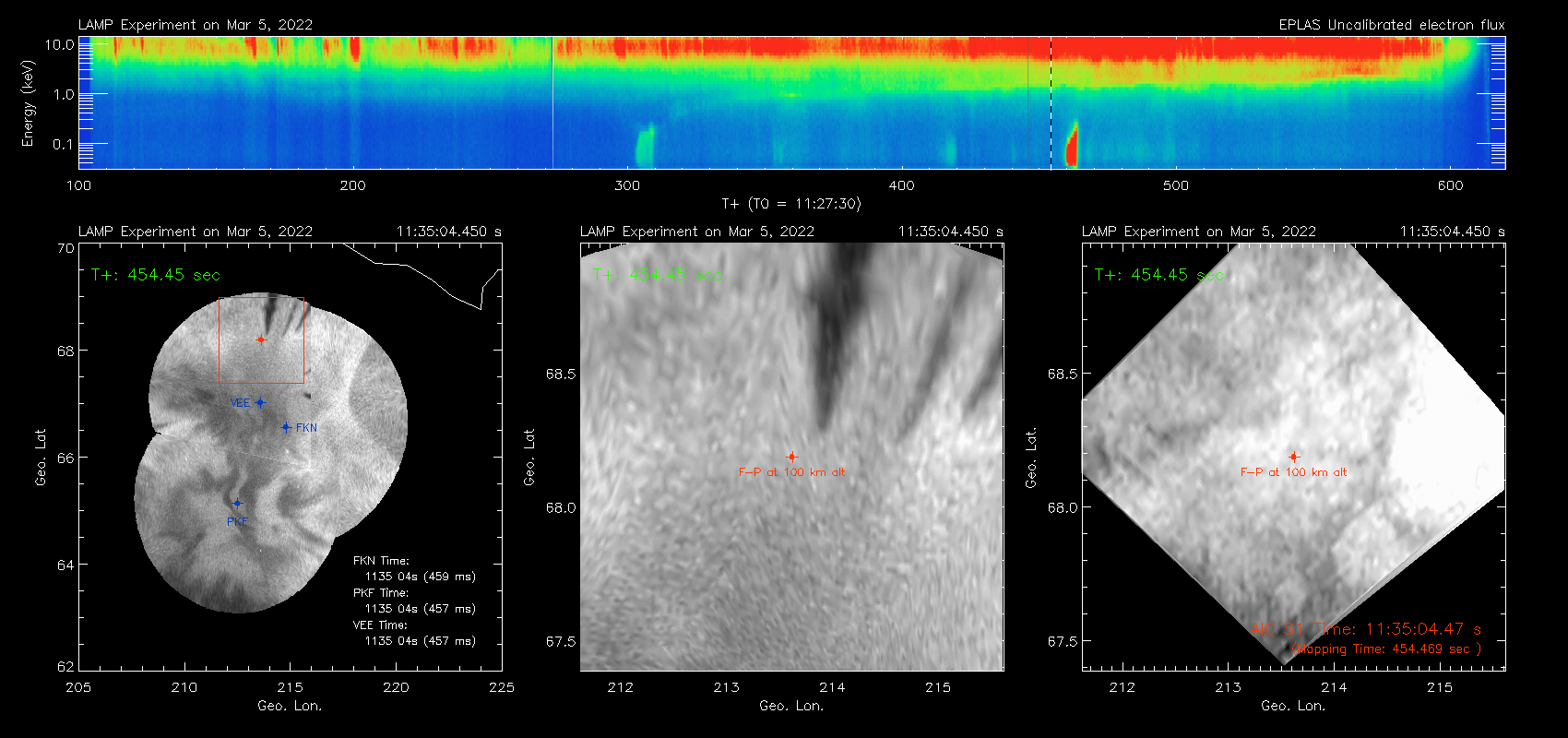Click green 'T+: 454.45 sec' in left map
Viewport: 1568px width, 738px height.
[156, 275]
